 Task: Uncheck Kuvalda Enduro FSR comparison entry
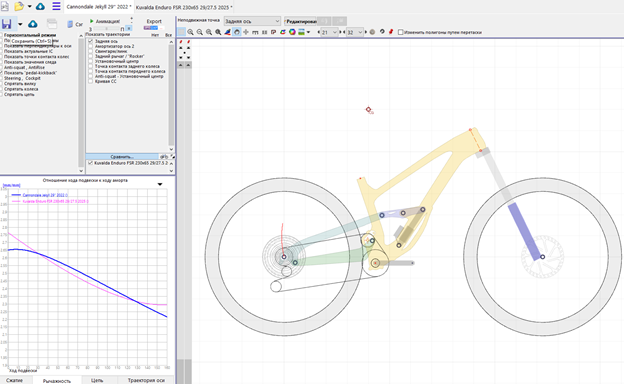91,163
